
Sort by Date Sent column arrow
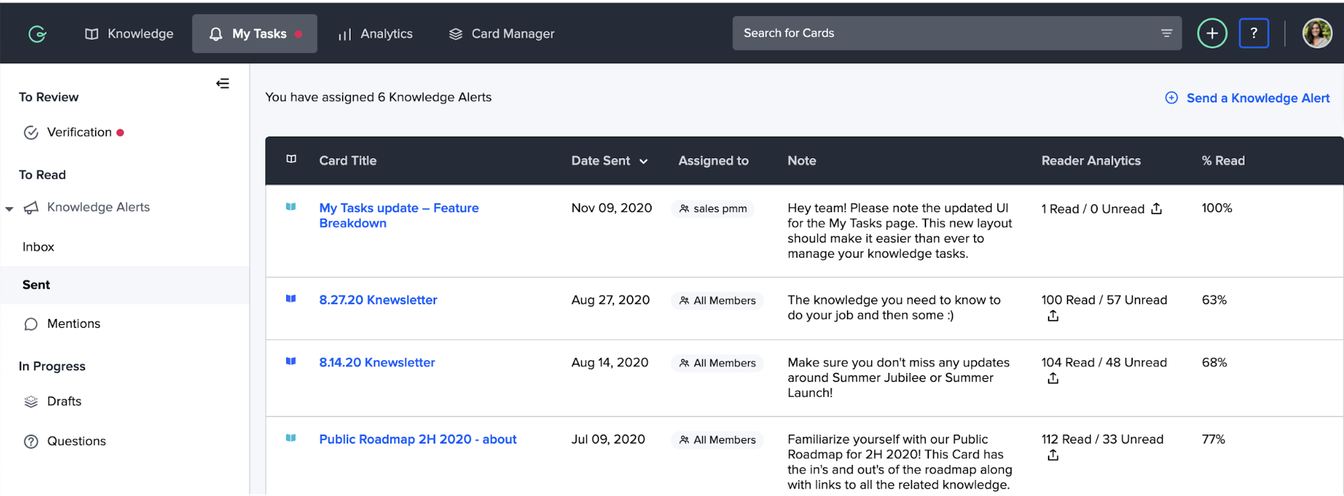coord(643,161)
